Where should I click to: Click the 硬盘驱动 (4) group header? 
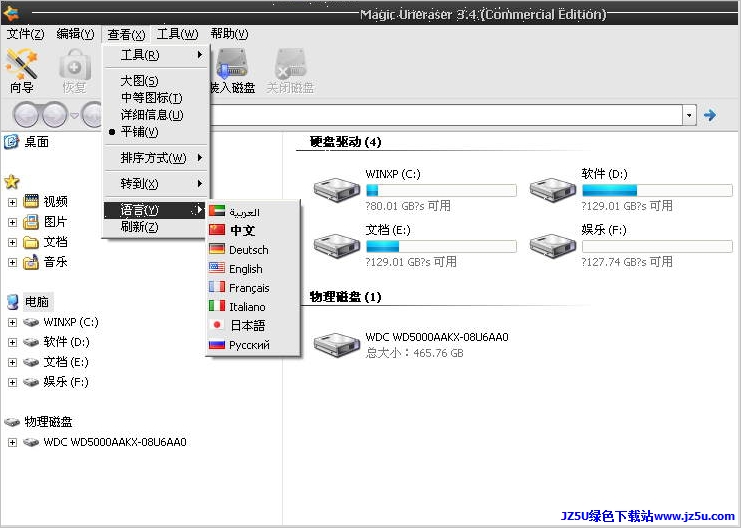point(345,141)
